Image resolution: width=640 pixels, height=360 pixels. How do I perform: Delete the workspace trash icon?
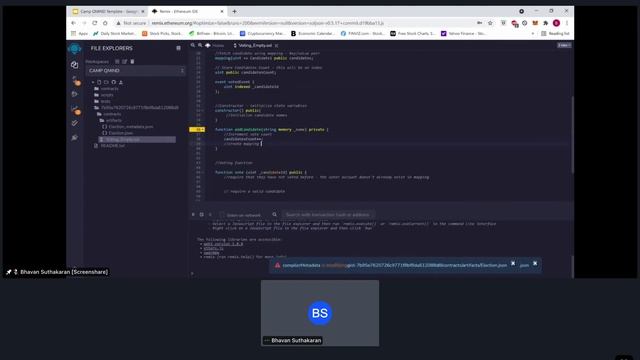132,62
